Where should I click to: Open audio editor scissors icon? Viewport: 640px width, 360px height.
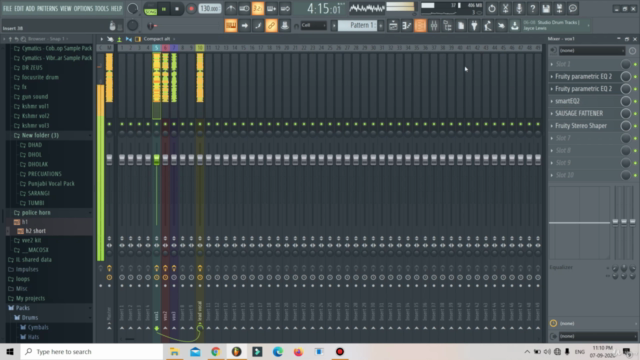(505, 9)
